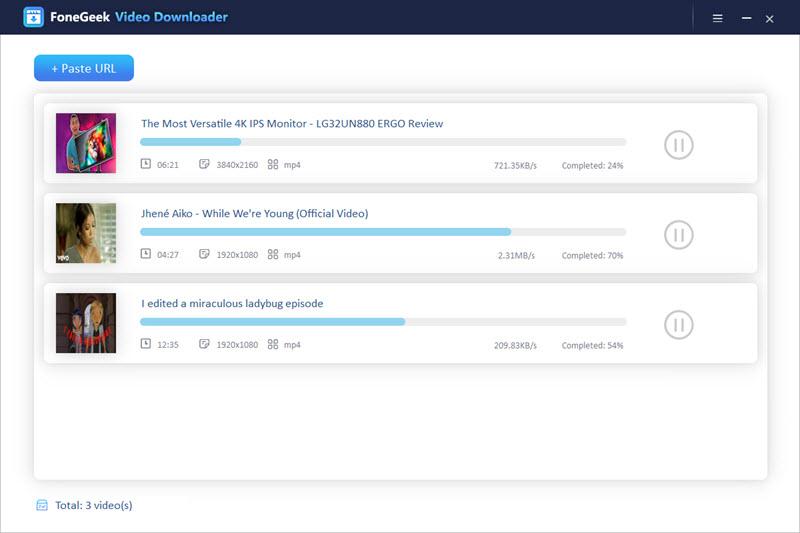This screenshot has height=533, width=800.
Task: Click the 12:35 duration text
Action: point(168,345)
